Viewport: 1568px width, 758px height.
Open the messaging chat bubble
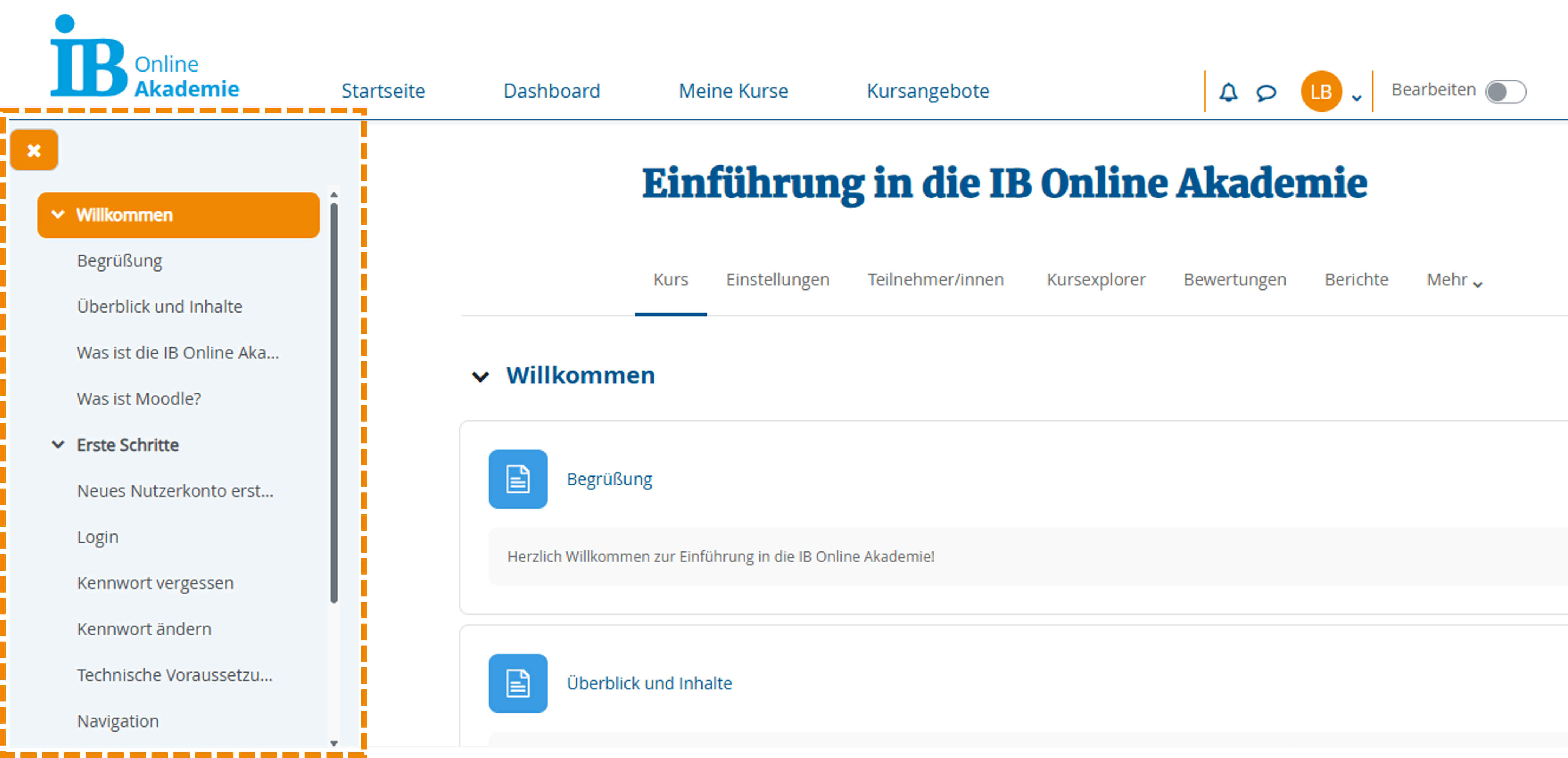coord(1265,91)
